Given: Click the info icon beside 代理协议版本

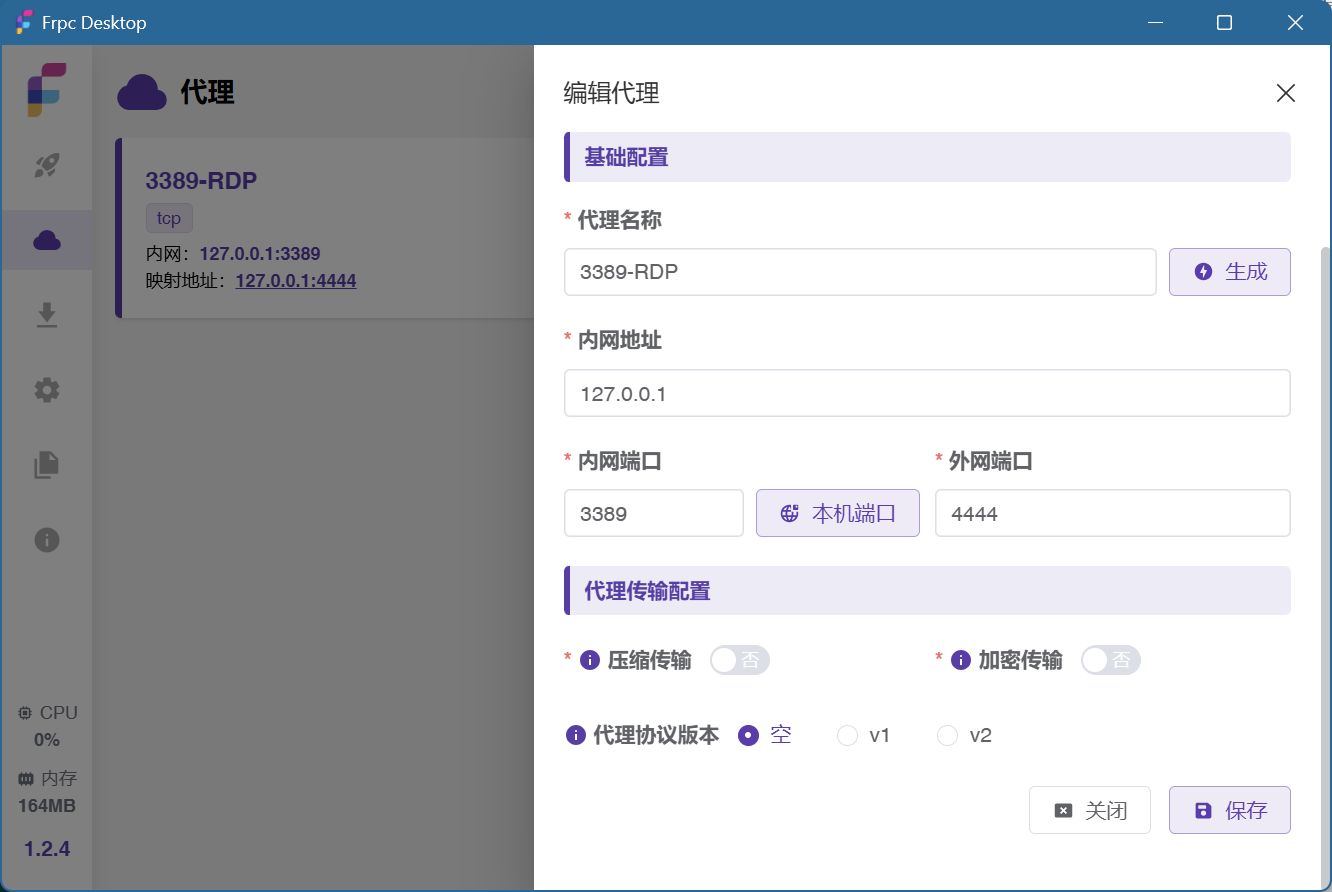Looking at the screenshot, I should click(x=576, y=736).
